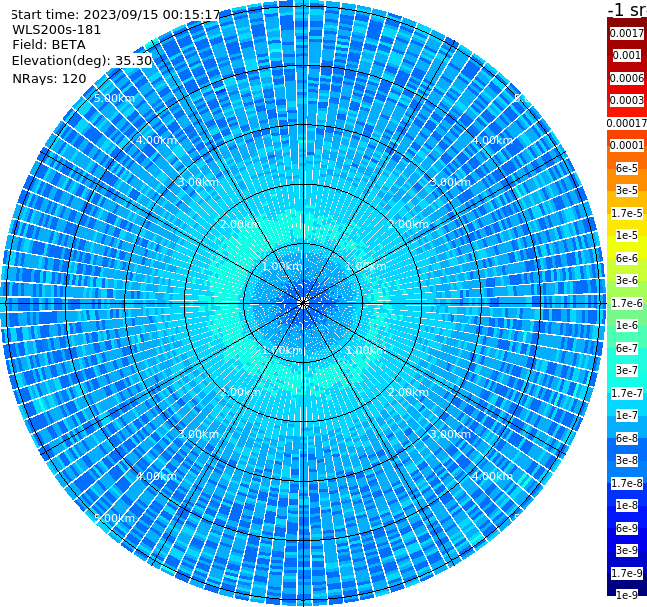Viewport: 647px width, 607px height.
Task: Click the 6e-7 colorbar label
Action: click(627, 348)
